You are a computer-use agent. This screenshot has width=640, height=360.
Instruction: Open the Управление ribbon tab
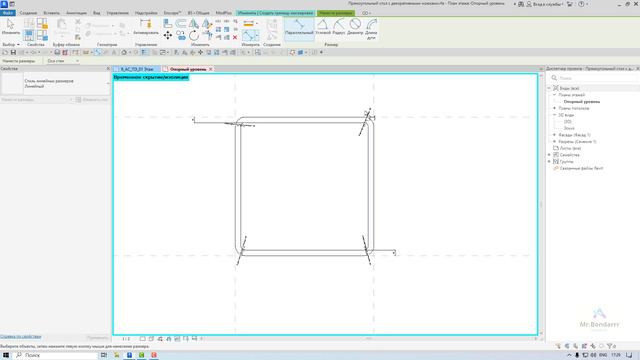(x=118, y=13)
